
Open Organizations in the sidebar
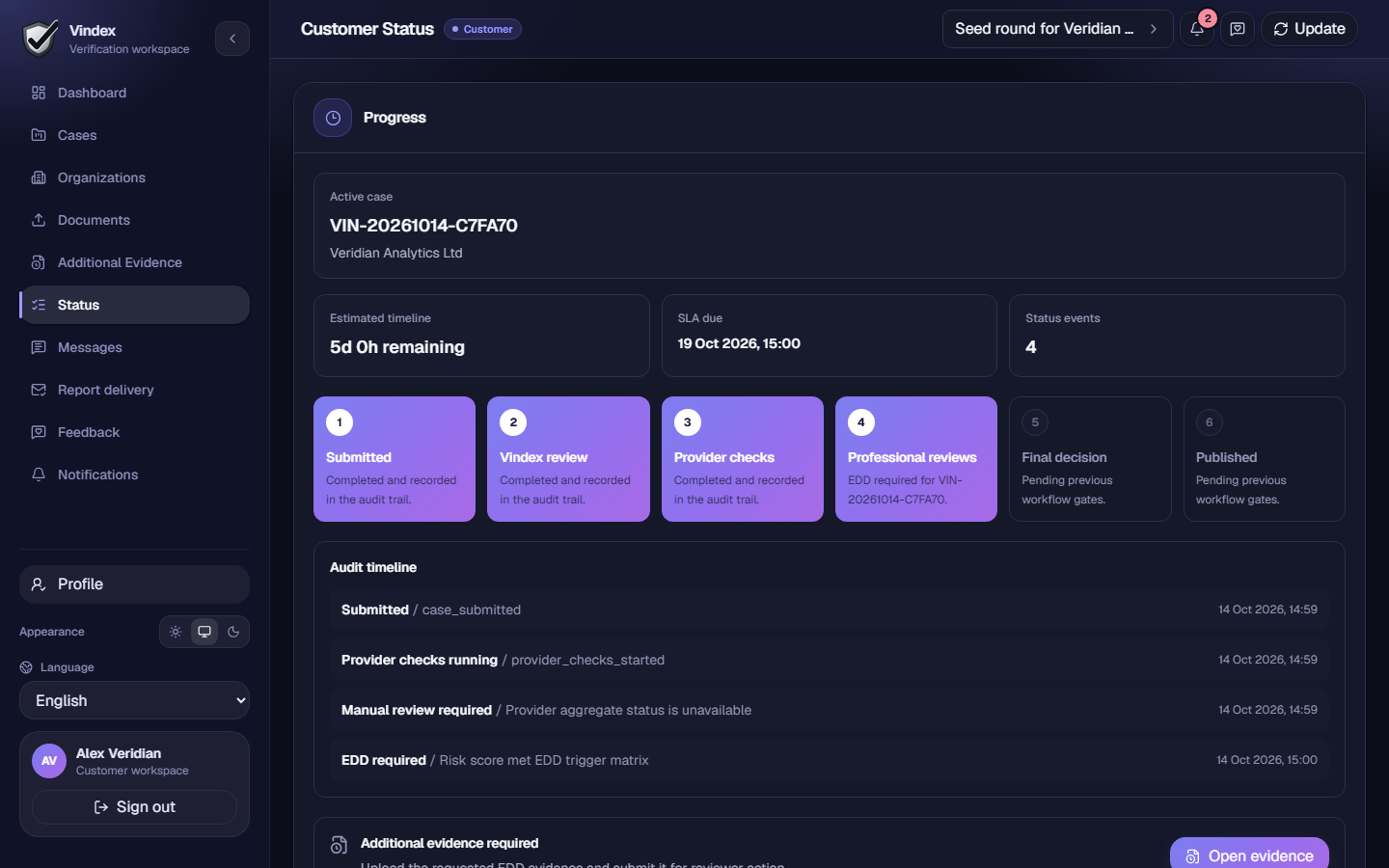(x=134, y=177)
